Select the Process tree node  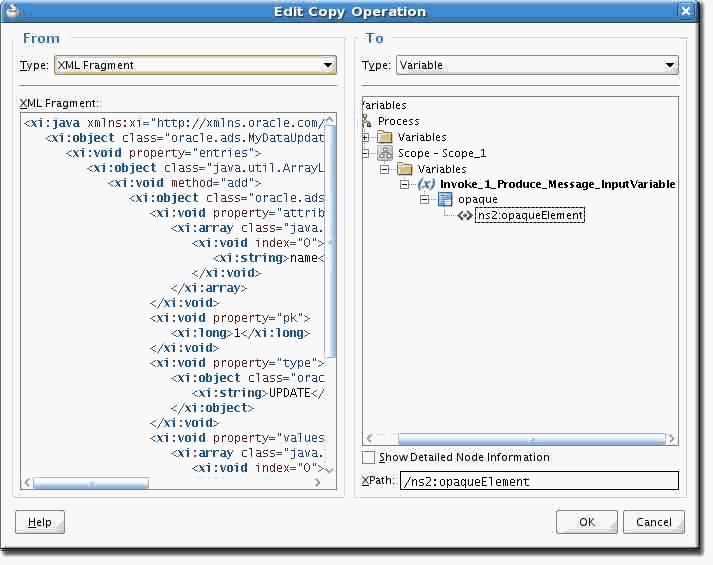[398, 121]
